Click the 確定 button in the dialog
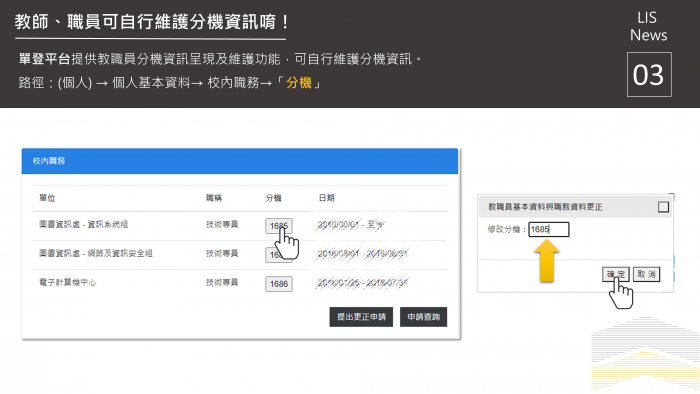This screenshot has height=394, width=700. (616, 274)
